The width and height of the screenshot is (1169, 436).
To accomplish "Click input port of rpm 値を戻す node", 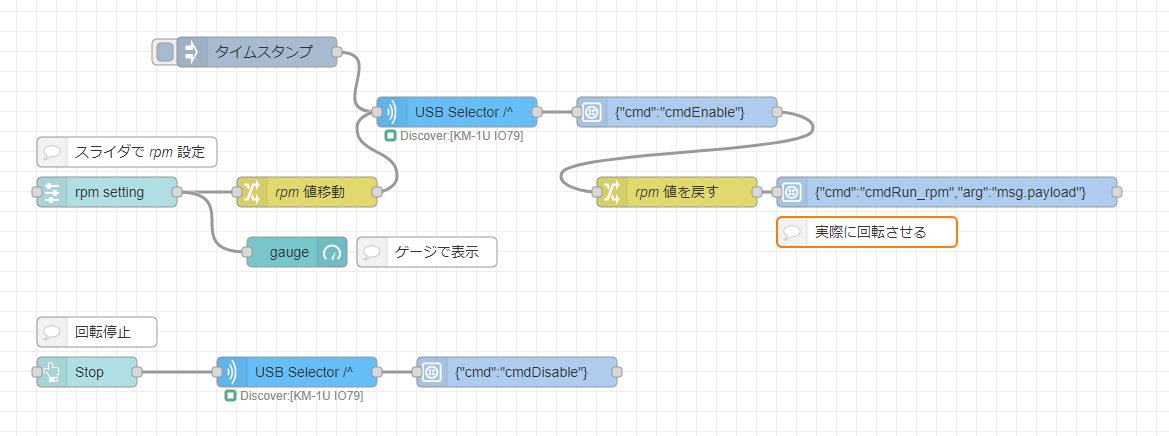I will click(x=596, y=192).
